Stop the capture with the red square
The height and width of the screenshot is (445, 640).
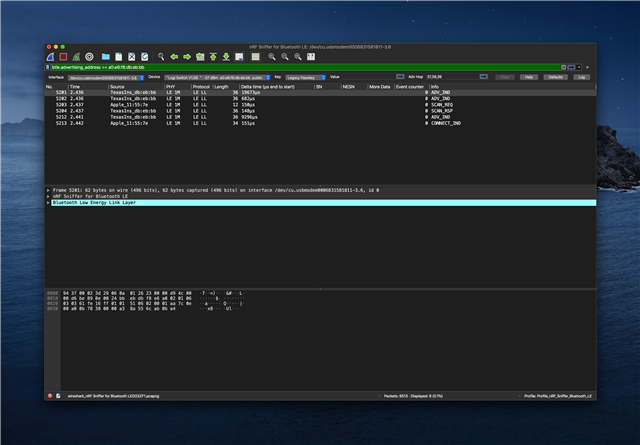point(63,57)
